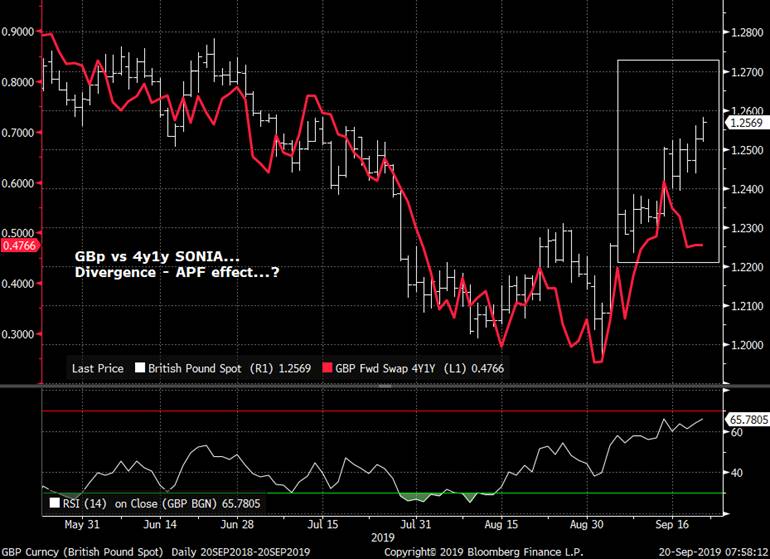Screen dimensions: 770x559
Task: Click the 0.4000 left axis label
Action: pos(18,284)
